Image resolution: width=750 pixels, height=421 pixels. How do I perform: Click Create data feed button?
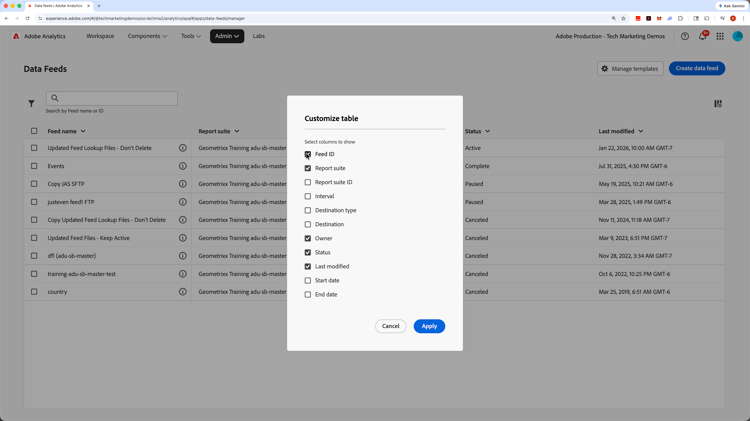point(697,68)
